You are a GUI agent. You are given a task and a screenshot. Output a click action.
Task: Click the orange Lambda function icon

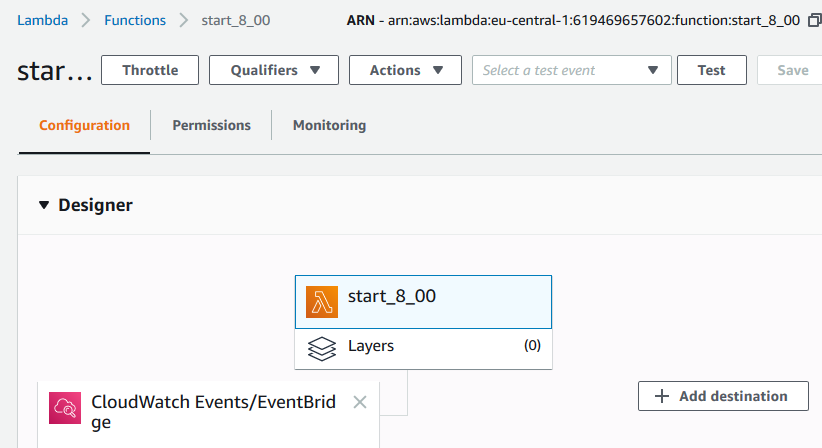(x=322, y=302)
